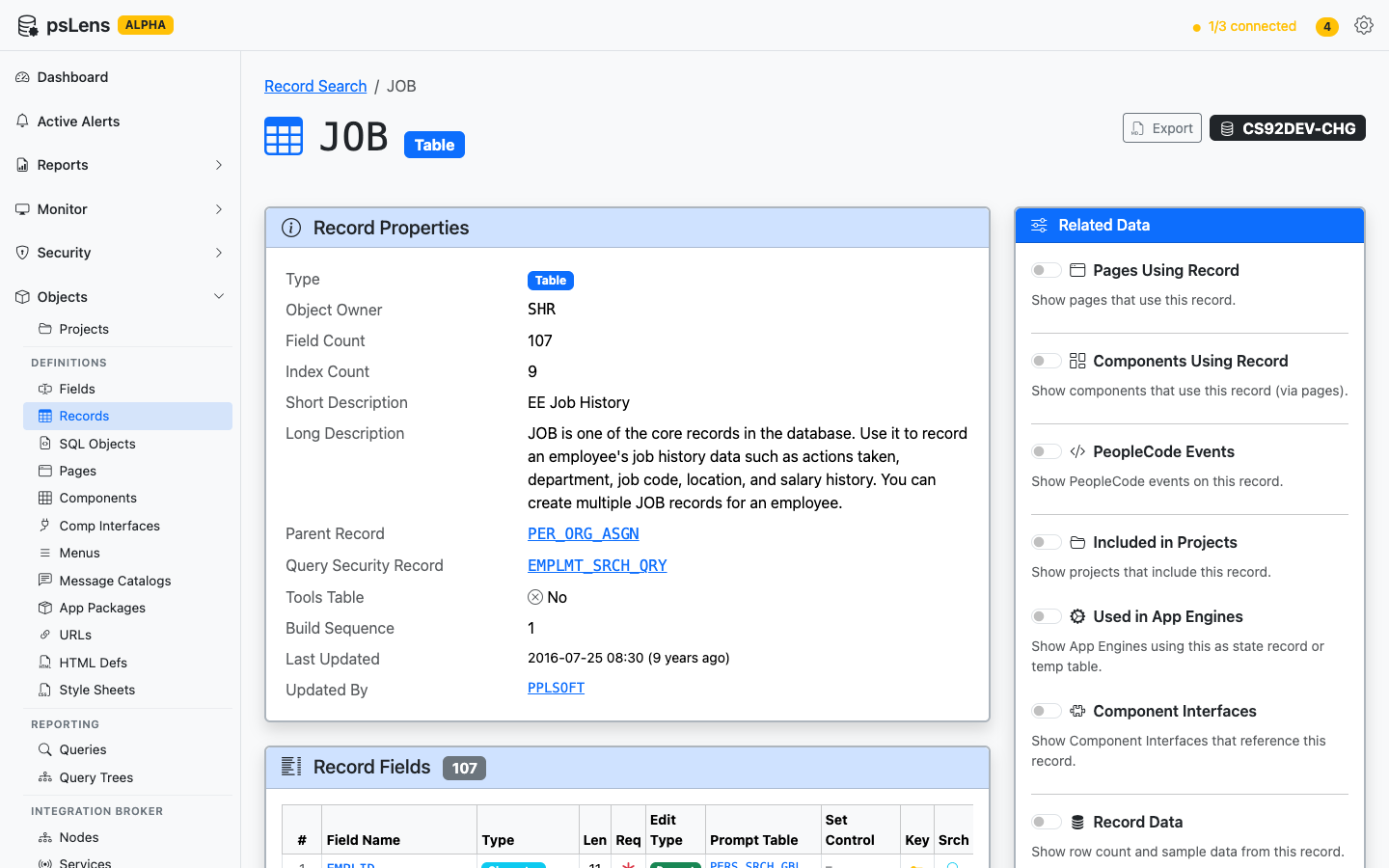Turn on the PeopleCode Events toggle

(x=1047, y=451)
